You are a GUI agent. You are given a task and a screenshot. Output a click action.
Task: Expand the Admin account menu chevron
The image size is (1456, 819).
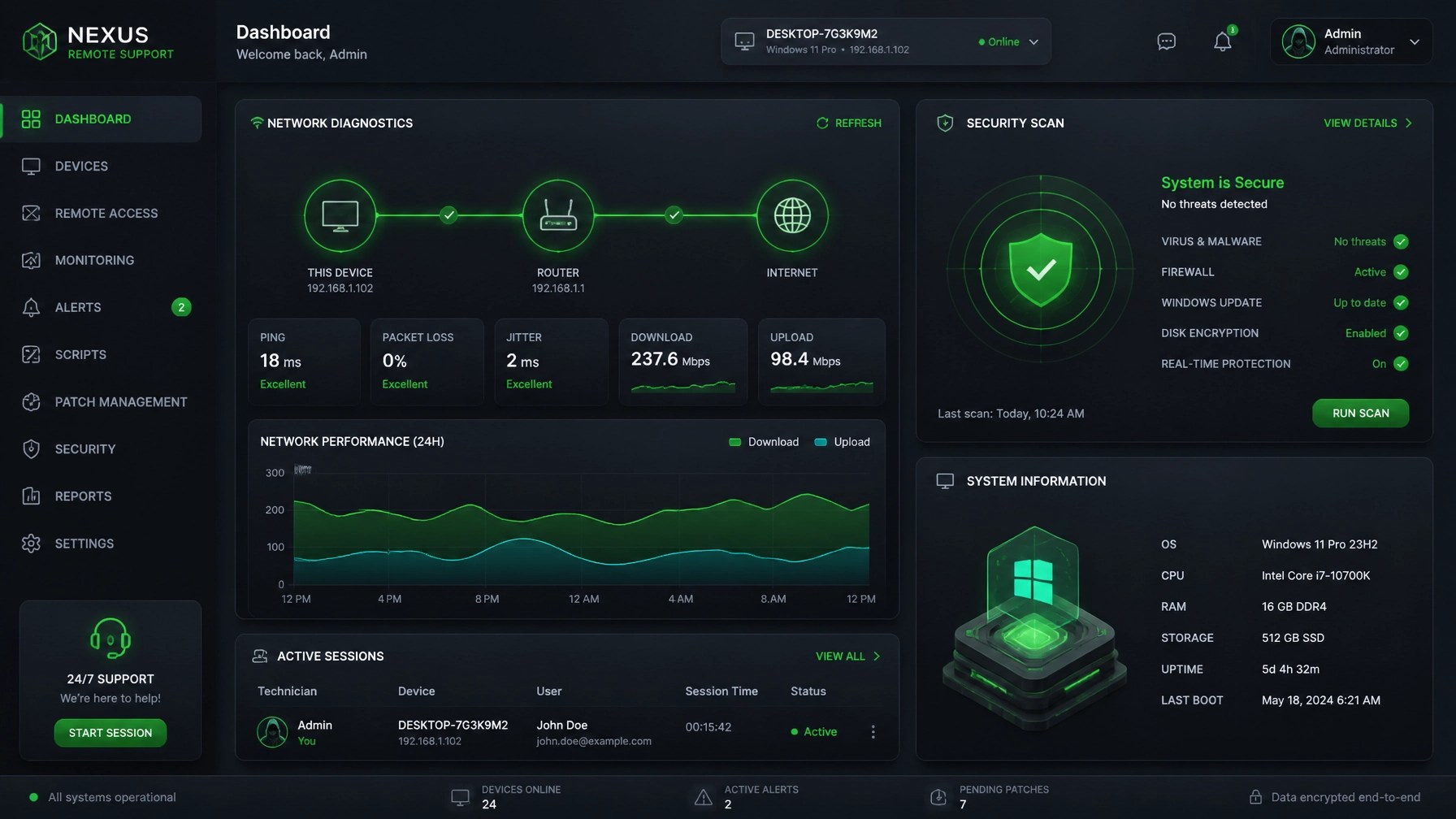[1415, 41]
